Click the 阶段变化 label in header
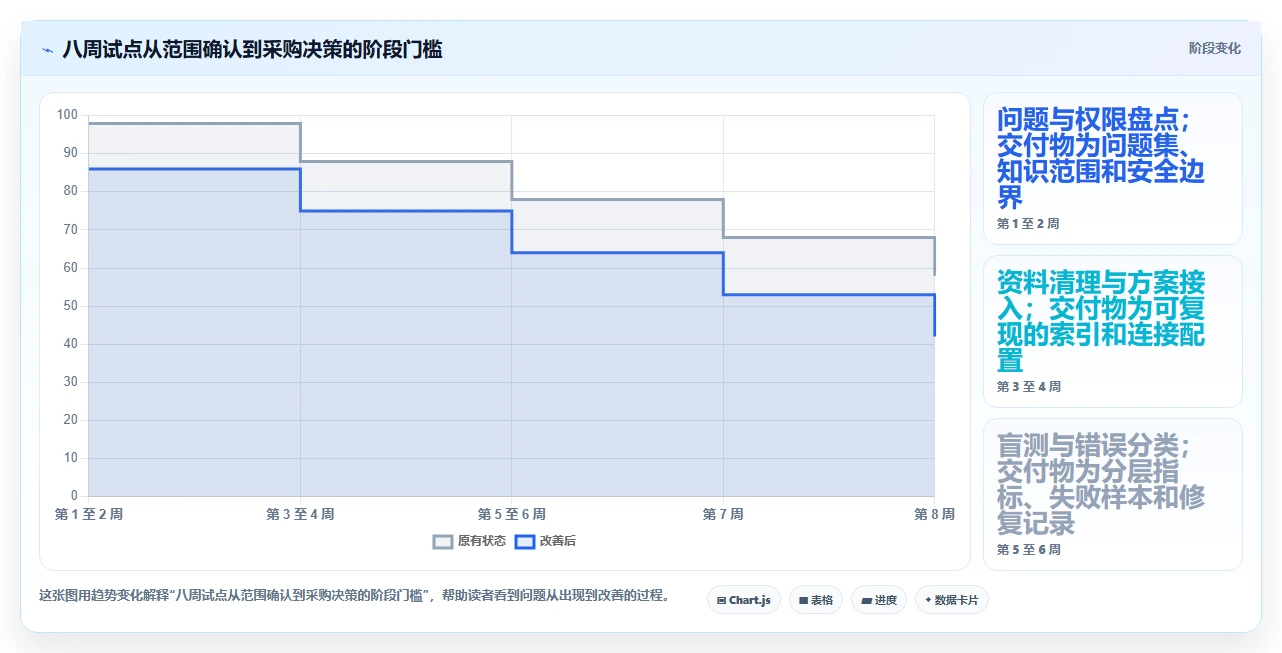The image size is (1282, 653). [x=1214, y=48]
